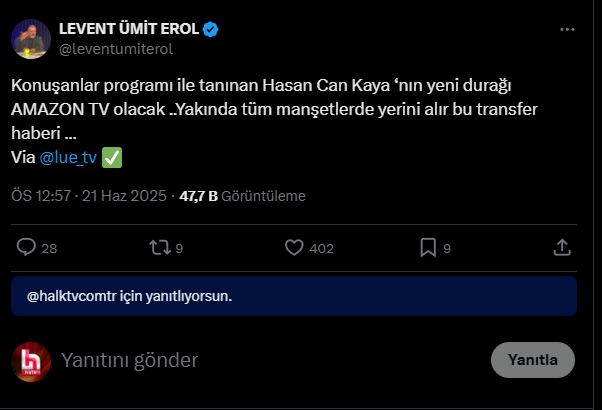The width and height of the screenshot is (602, 410).
Task: Like the tweet with the heart icon
Action: 294,248
